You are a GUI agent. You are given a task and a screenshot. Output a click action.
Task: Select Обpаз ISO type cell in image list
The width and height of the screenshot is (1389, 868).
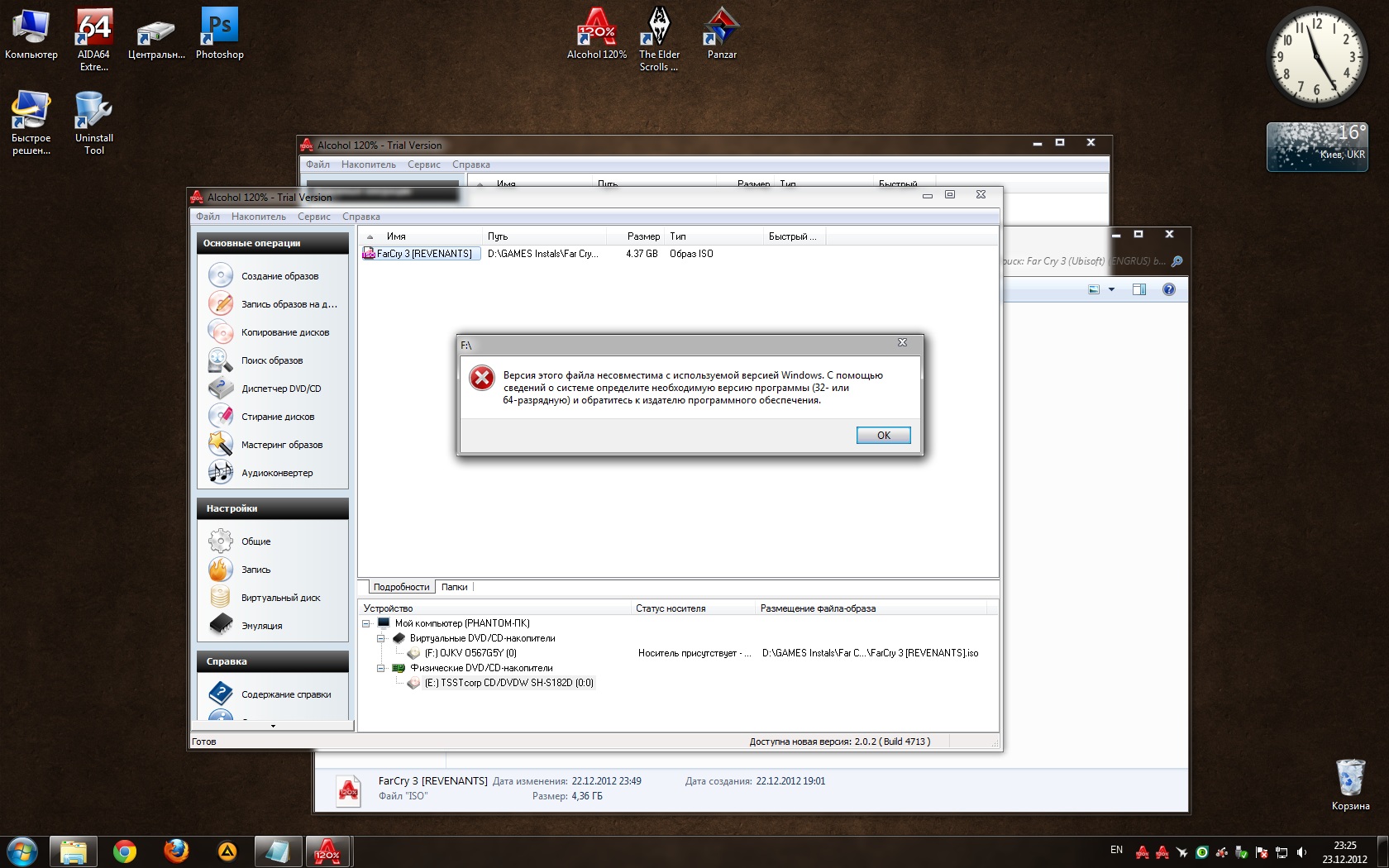click(691, 254)
